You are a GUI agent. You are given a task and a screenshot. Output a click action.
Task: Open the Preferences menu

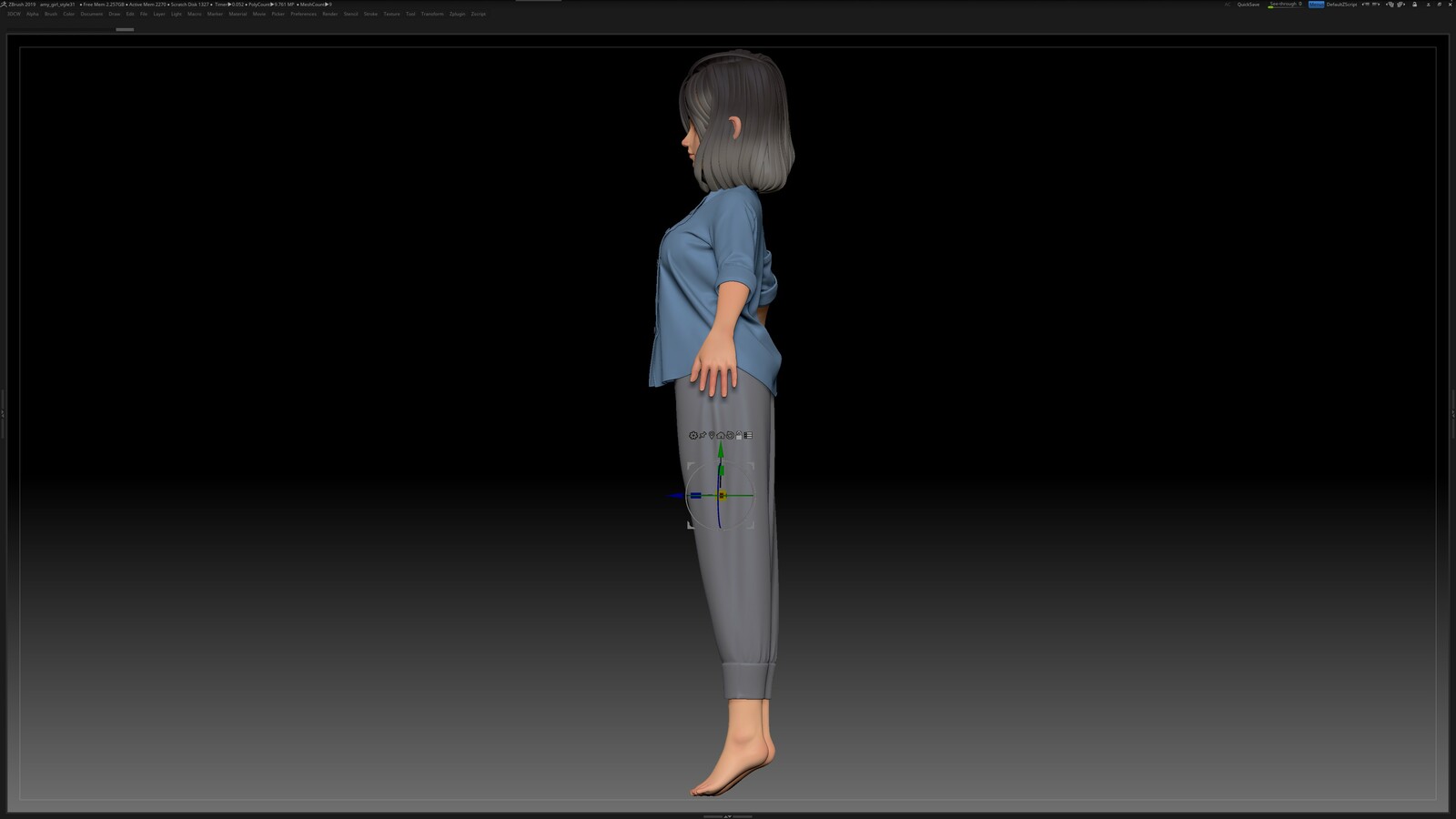pos(304,14)
